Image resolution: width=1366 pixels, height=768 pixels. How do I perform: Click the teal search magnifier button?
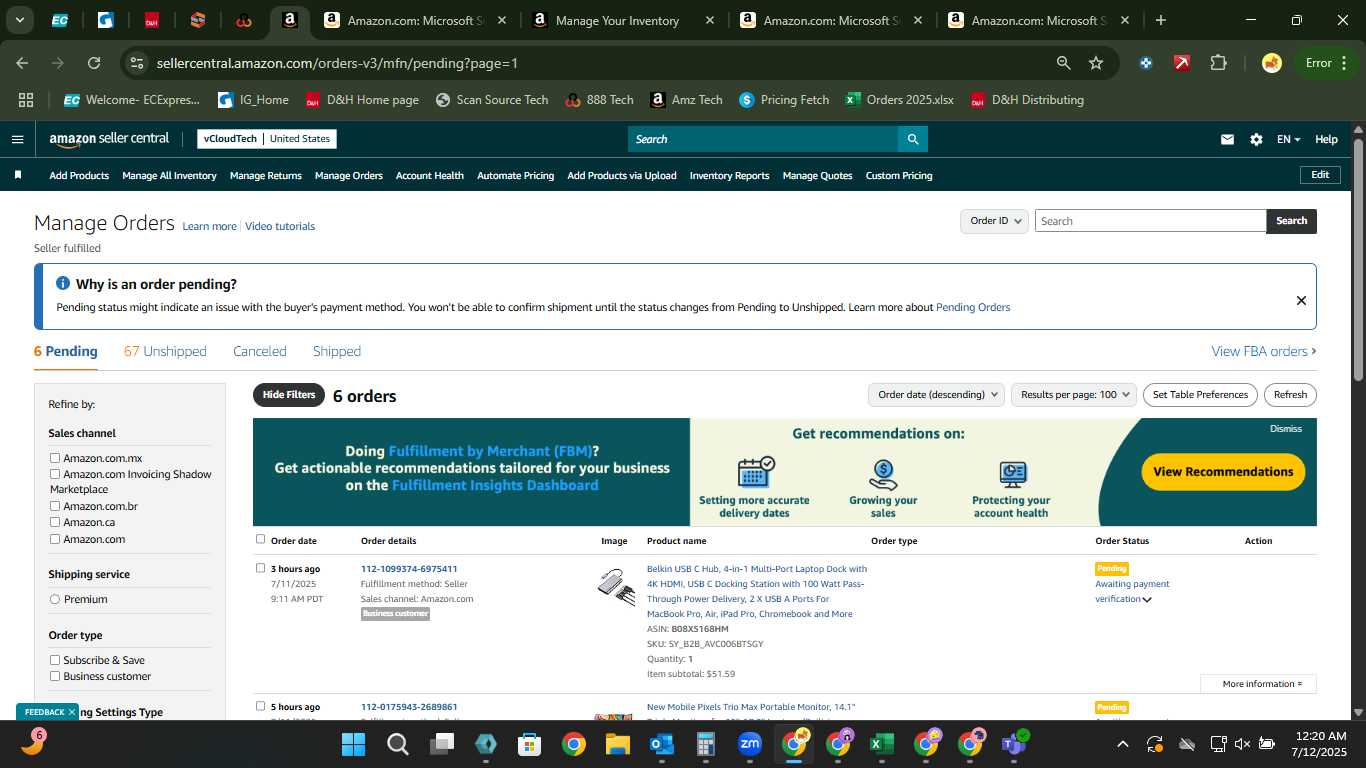click(x=912, y=139)
